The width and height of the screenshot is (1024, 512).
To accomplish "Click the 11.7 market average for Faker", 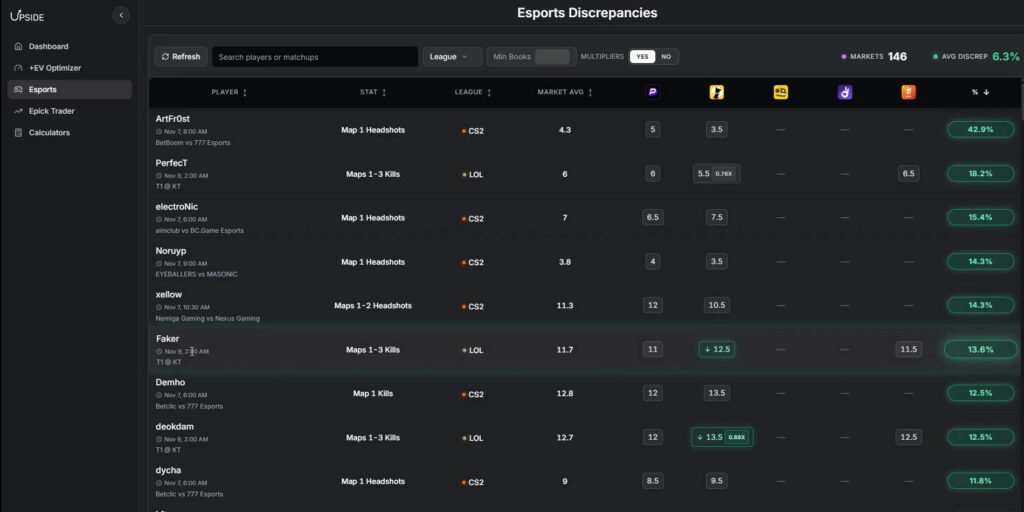I will [565, 350].
